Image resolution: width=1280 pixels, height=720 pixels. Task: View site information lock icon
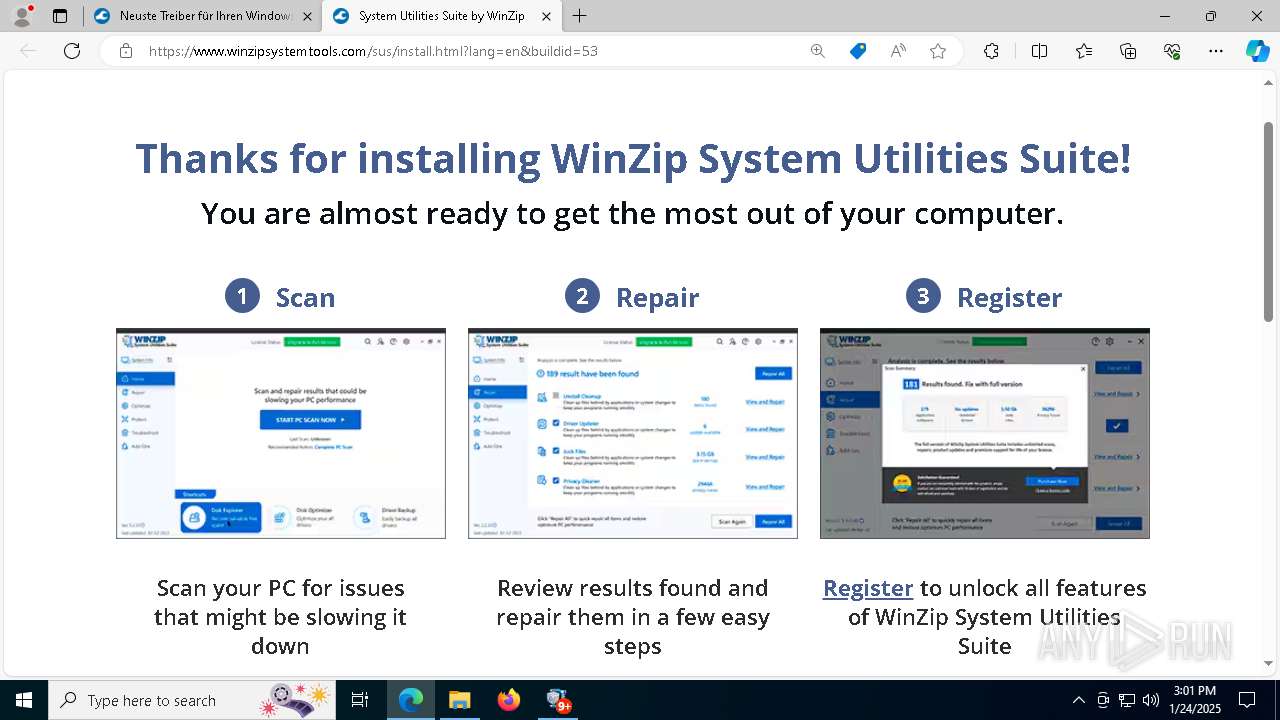126,51
